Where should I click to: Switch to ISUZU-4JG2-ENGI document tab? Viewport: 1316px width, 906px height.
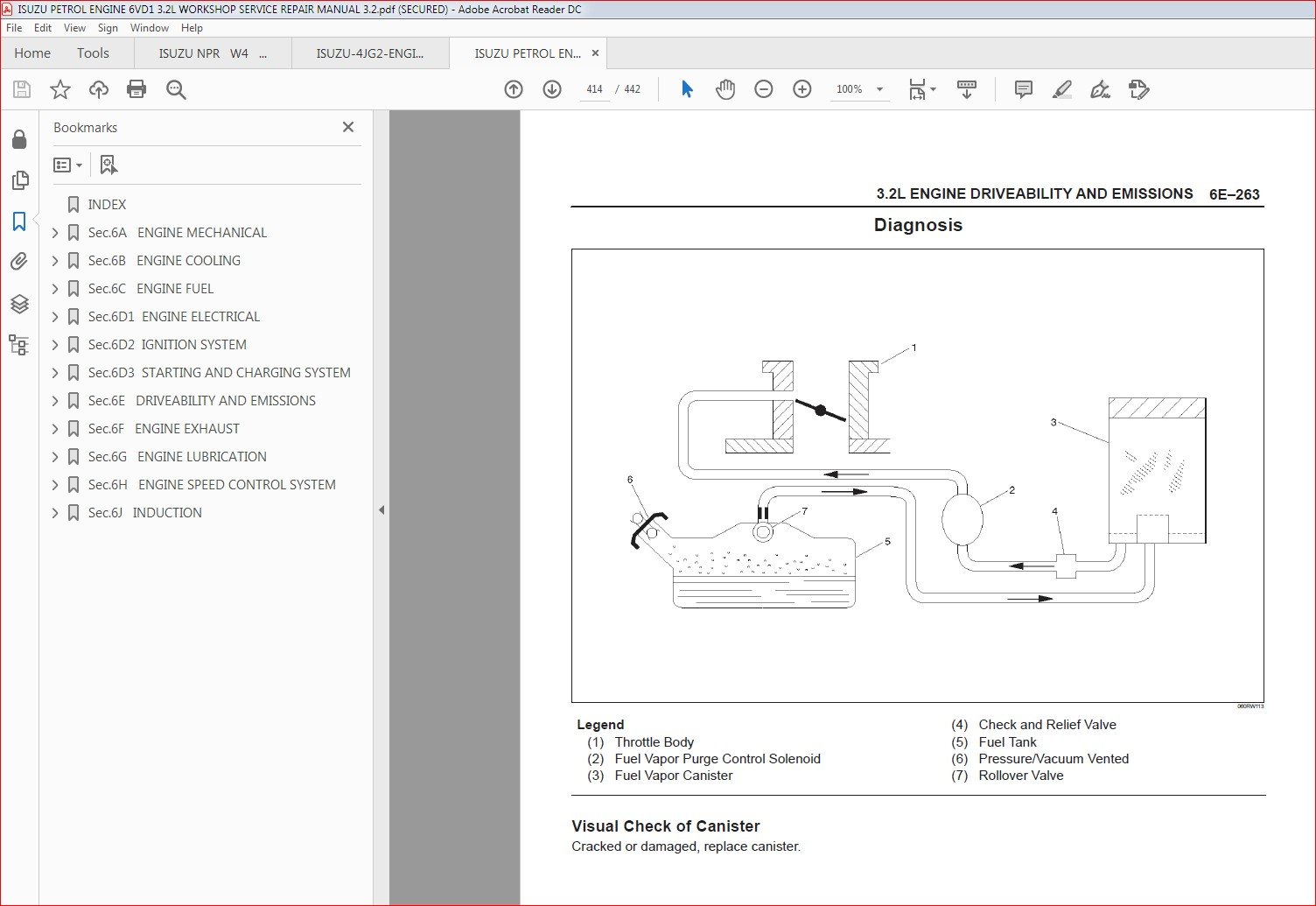pyautogui.click(x=370, y=53)
